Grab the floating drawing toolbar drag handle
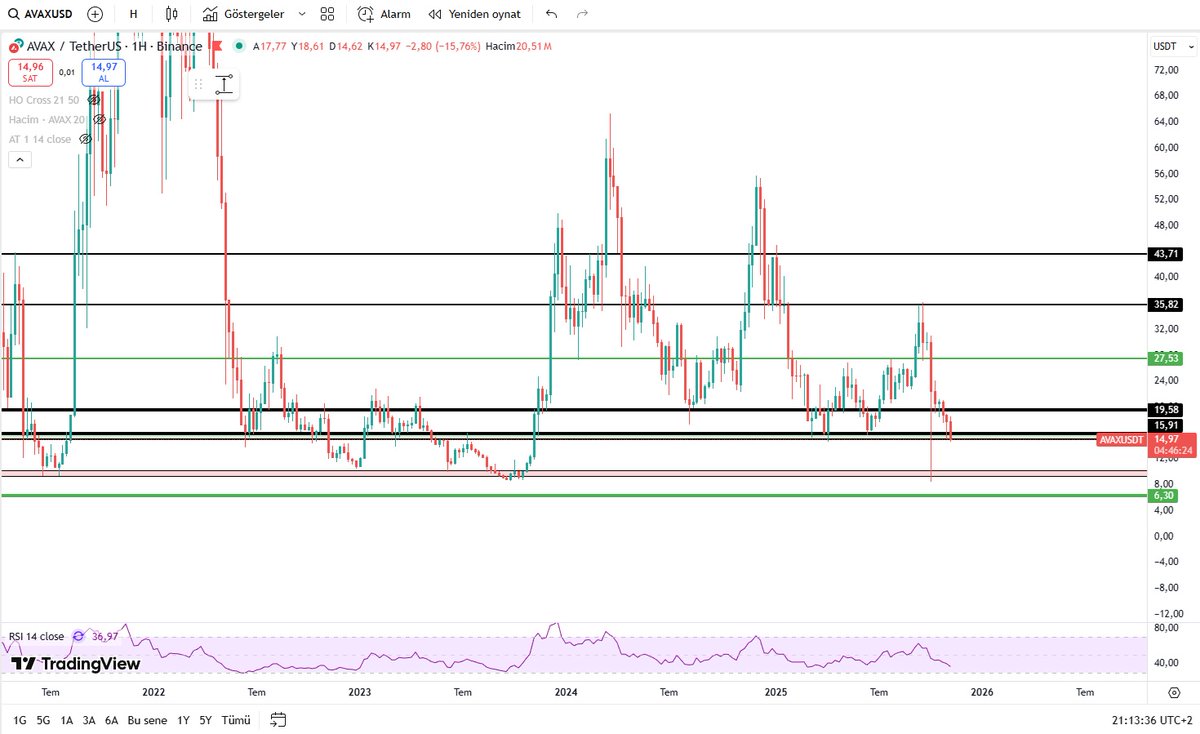The width and height of the screenshot is (1200, 734). (198, 85)
